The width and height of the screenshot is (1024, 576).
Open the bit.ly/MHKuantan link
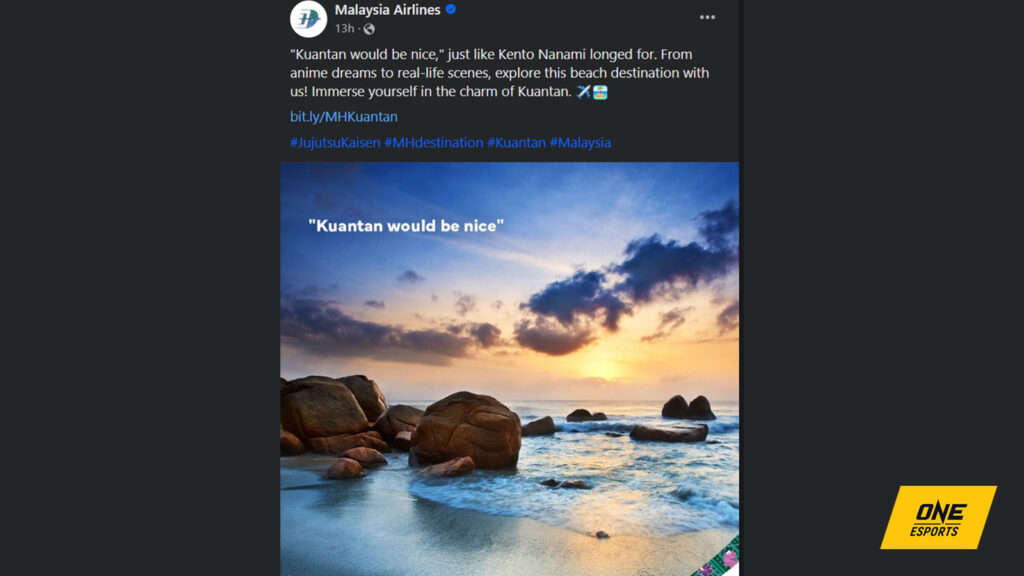click(343, 116)
